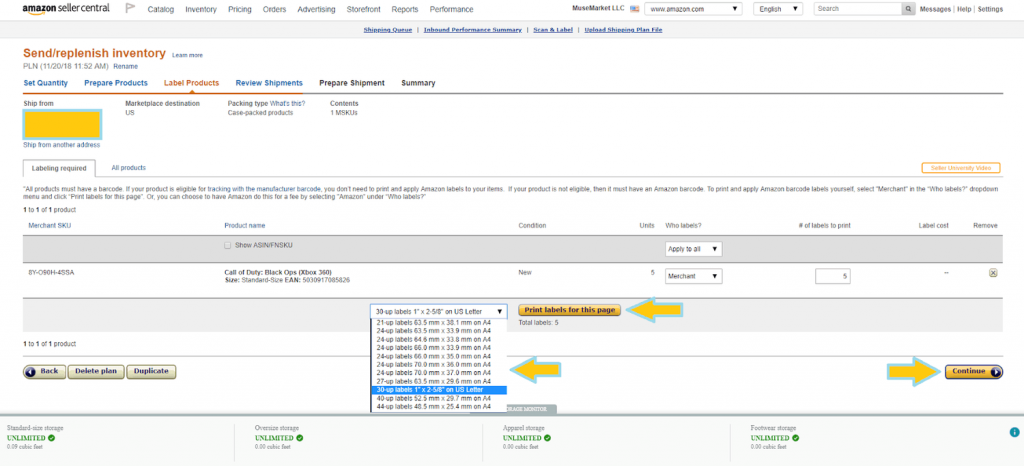Open the Catalog menu
The width and height of the screenshot is (1024, 466).
tap(161, 10)
